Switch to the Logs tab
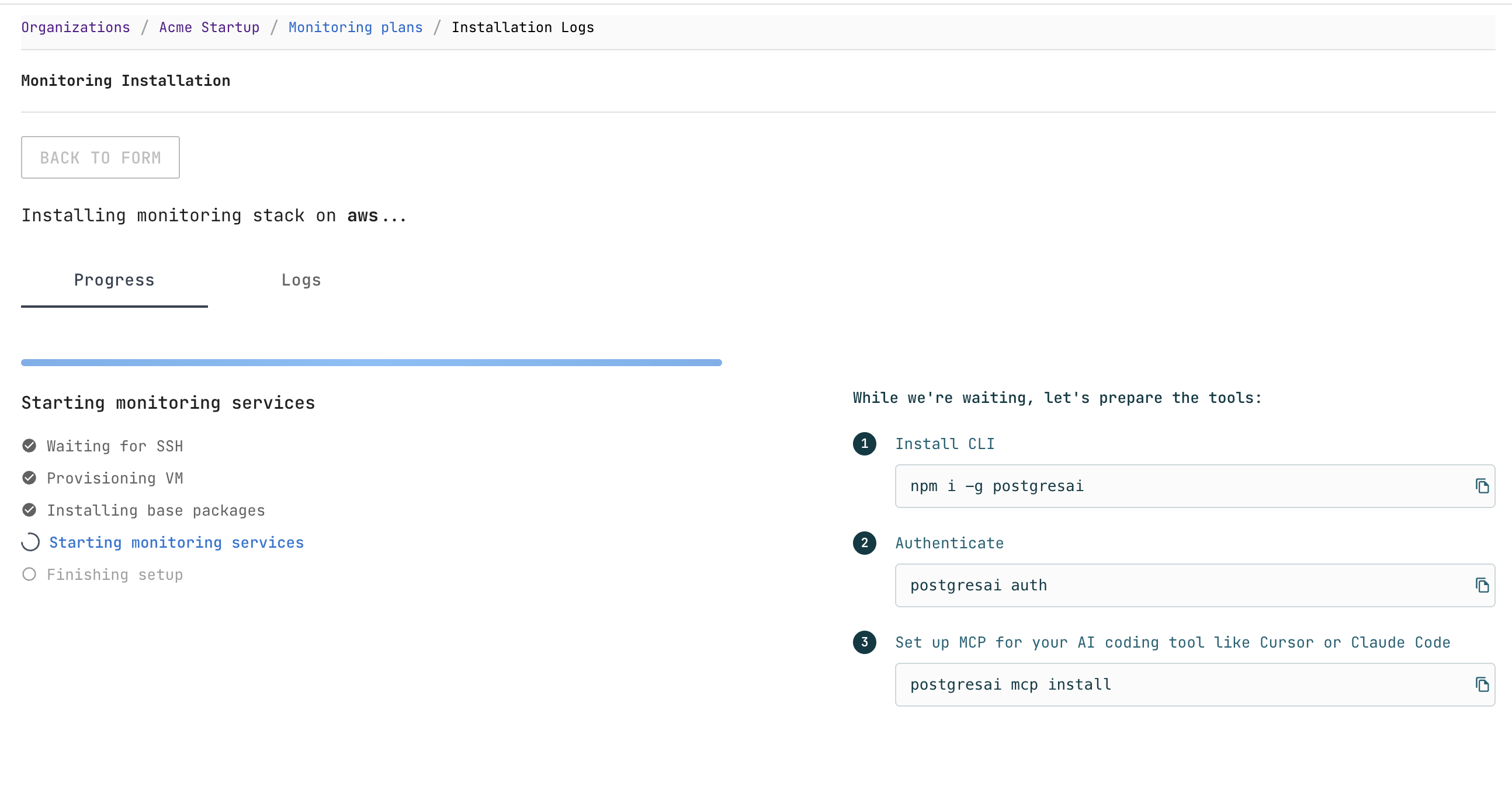This screenshot has width=1512, height=793. [x=301, y=280]
